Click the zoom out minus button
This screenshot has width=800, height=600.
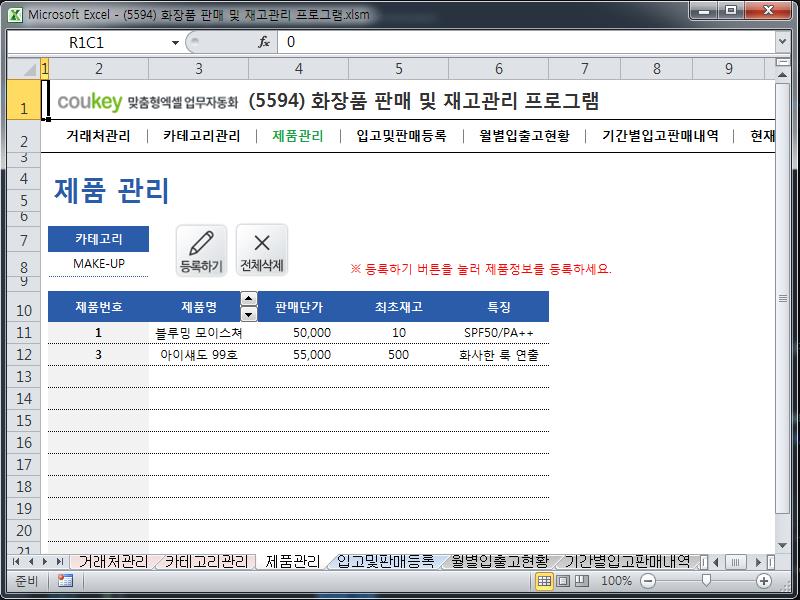(648, 581)
